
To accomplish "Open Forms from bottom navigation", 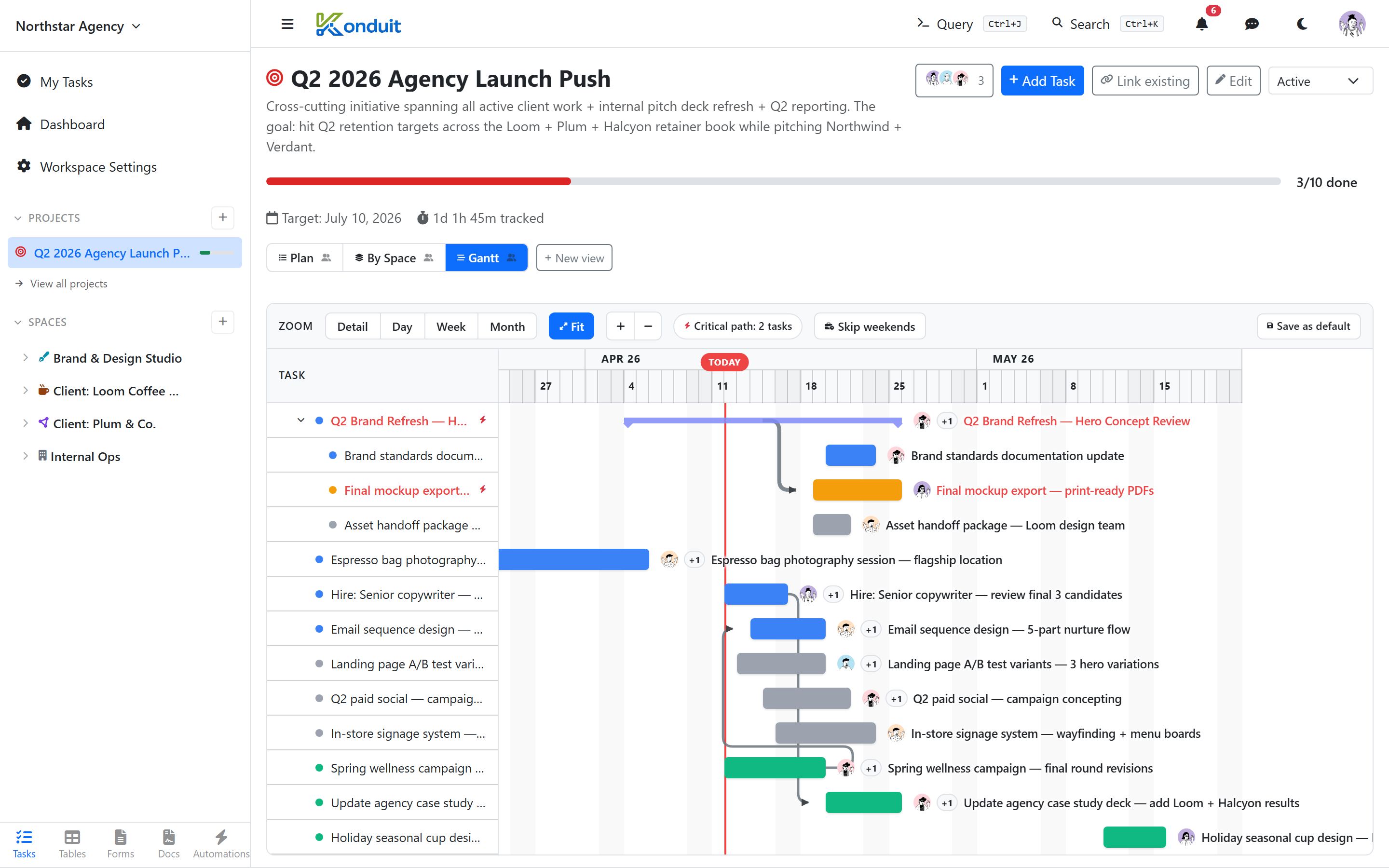I will tap(121, 844).
